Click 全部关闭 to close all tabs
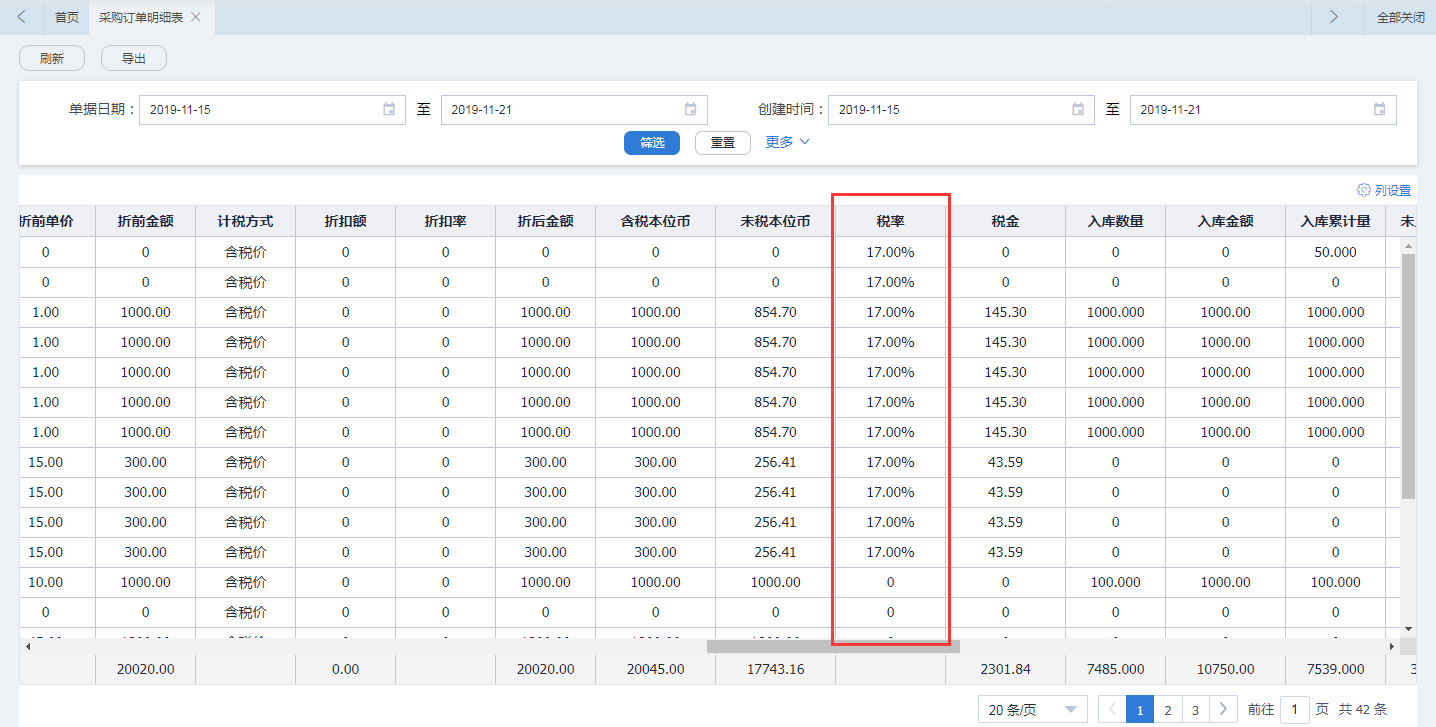The image size is (1436, 727). pyautogui.click(x=1400, y=17)
